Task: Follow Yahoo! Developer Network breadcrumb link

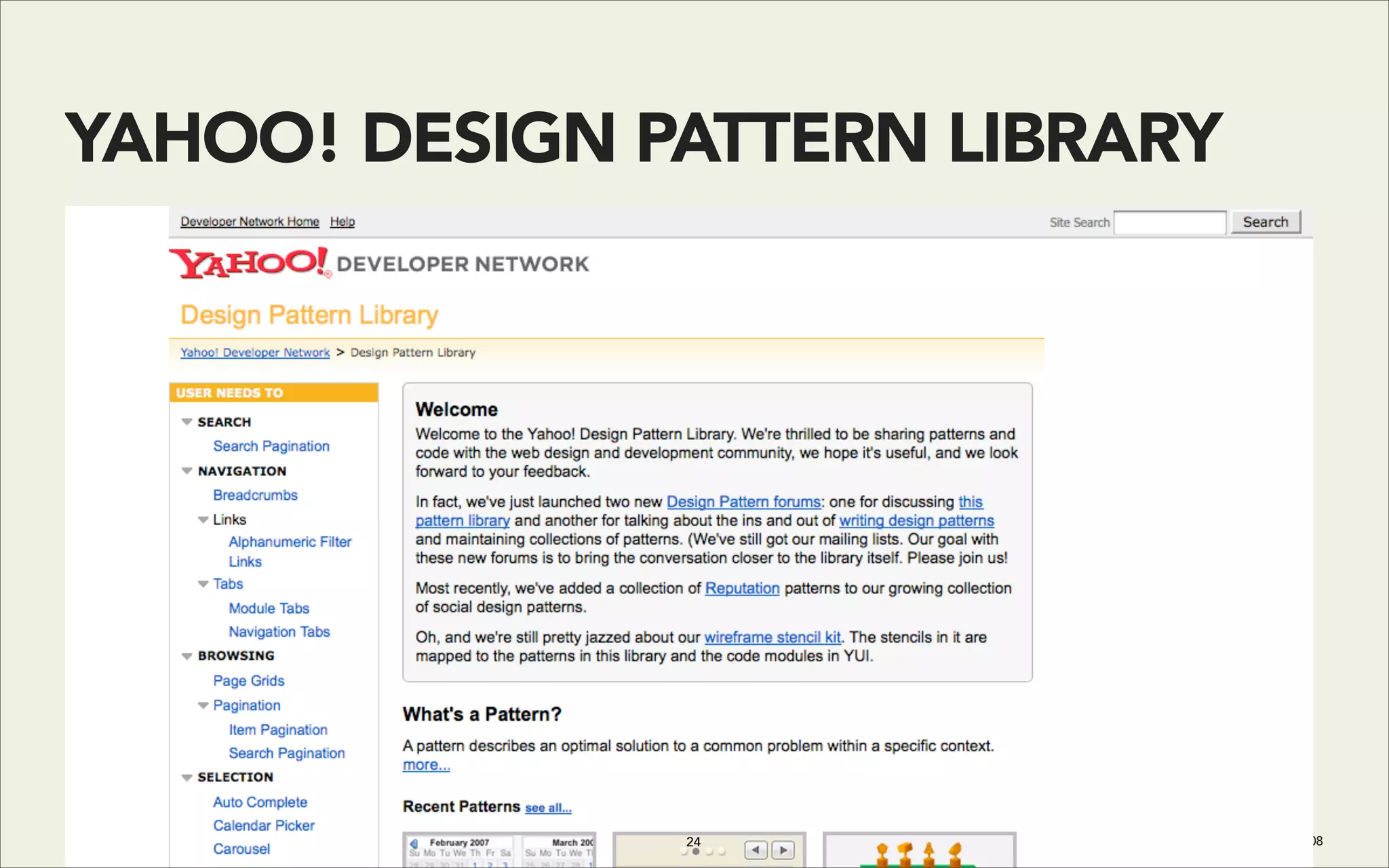Action: [x=255, y=353]
